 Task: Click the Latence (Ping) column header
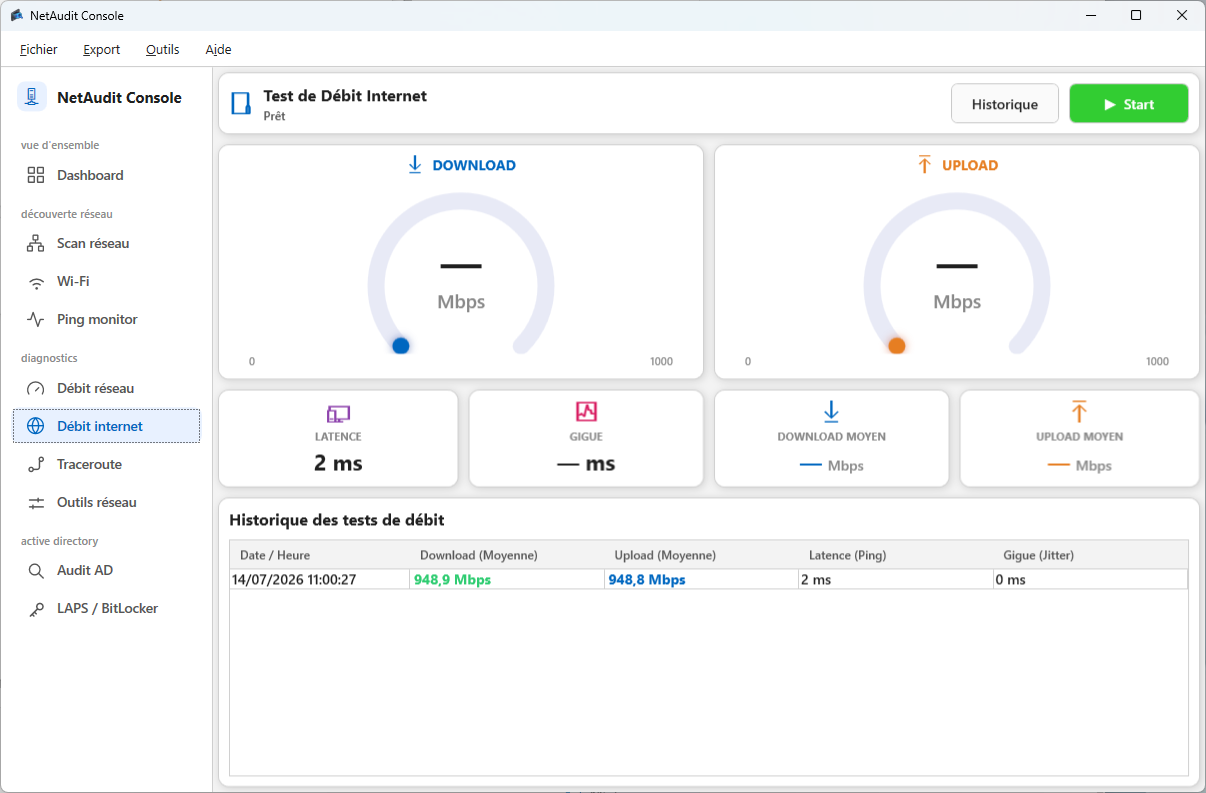[896, 555]
